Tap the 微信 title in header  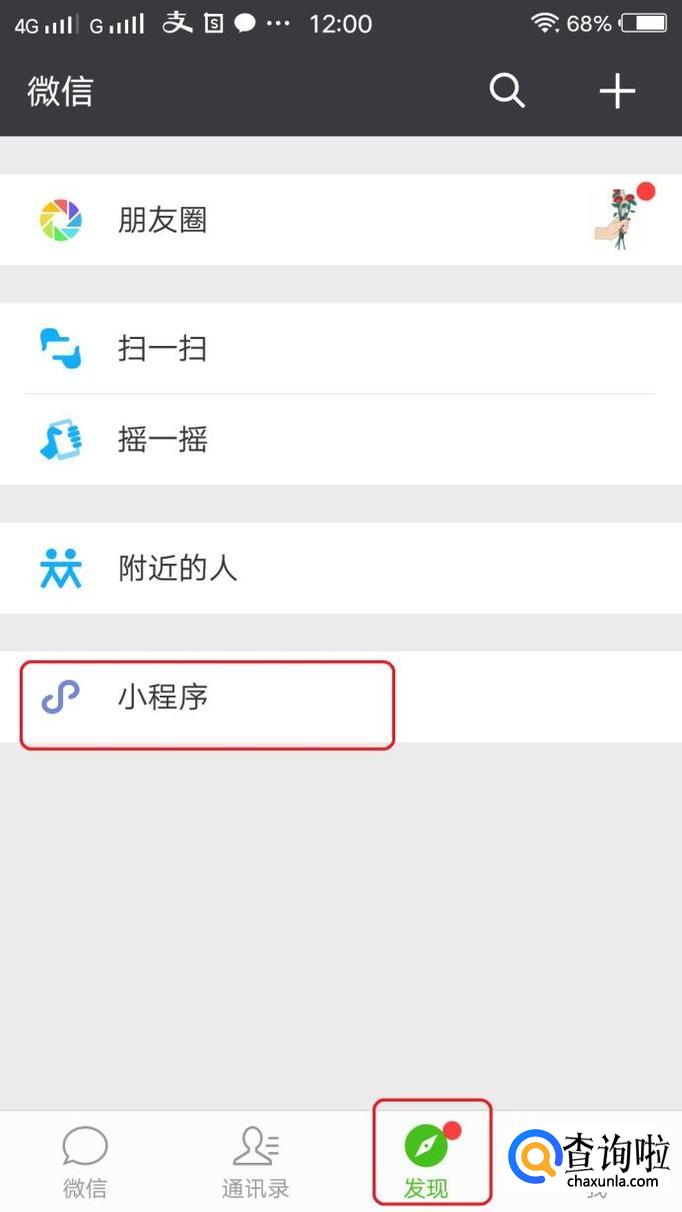pyautogui.click(x=60, y=91)
